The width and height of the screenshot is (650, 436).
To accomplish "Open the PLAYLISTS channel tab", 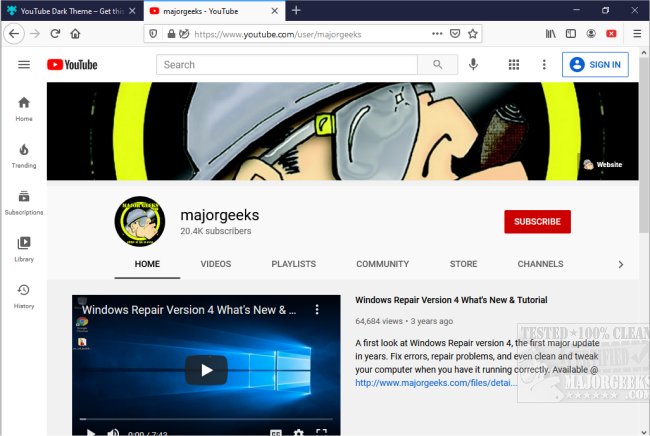I will pos(293,264).
